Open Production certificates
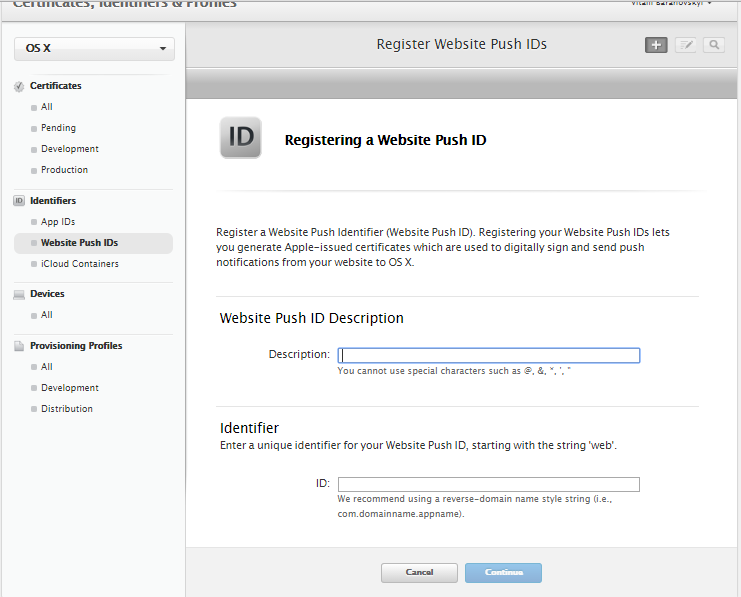 click(64, 170)
